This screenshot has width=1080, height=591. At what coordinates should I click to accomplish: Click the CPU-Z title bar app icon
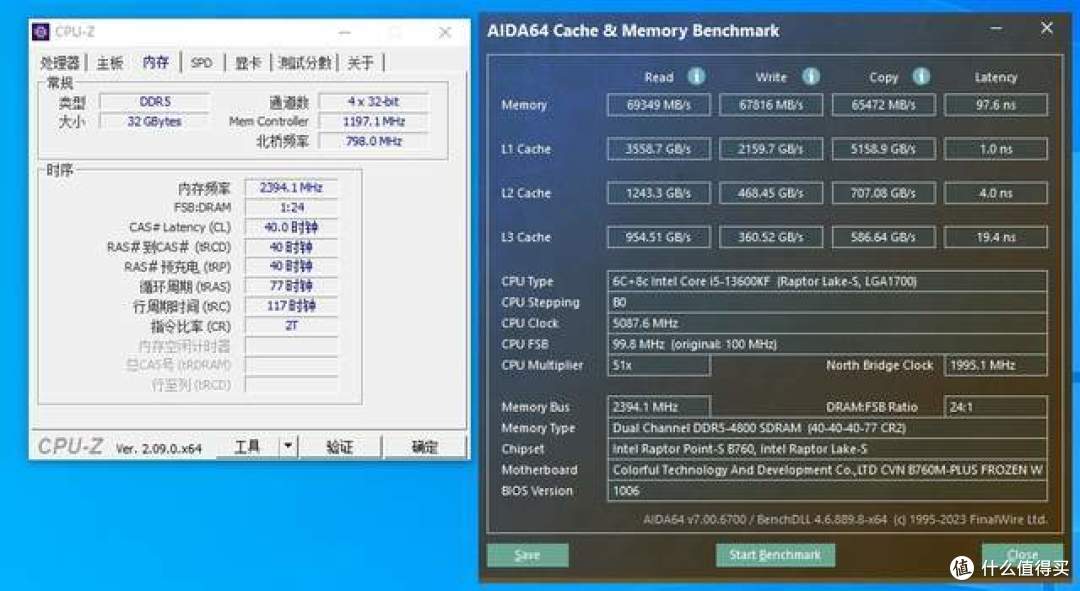pos(41,32)
